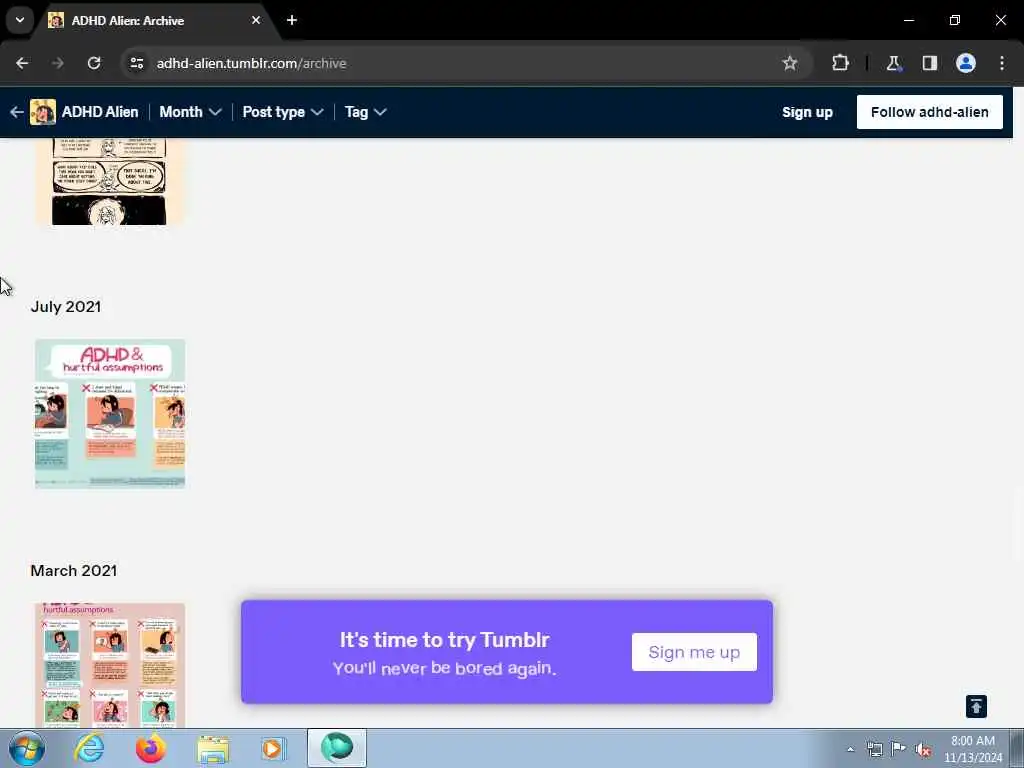Open the comic strip thumbnail at the top

(110, 182)
